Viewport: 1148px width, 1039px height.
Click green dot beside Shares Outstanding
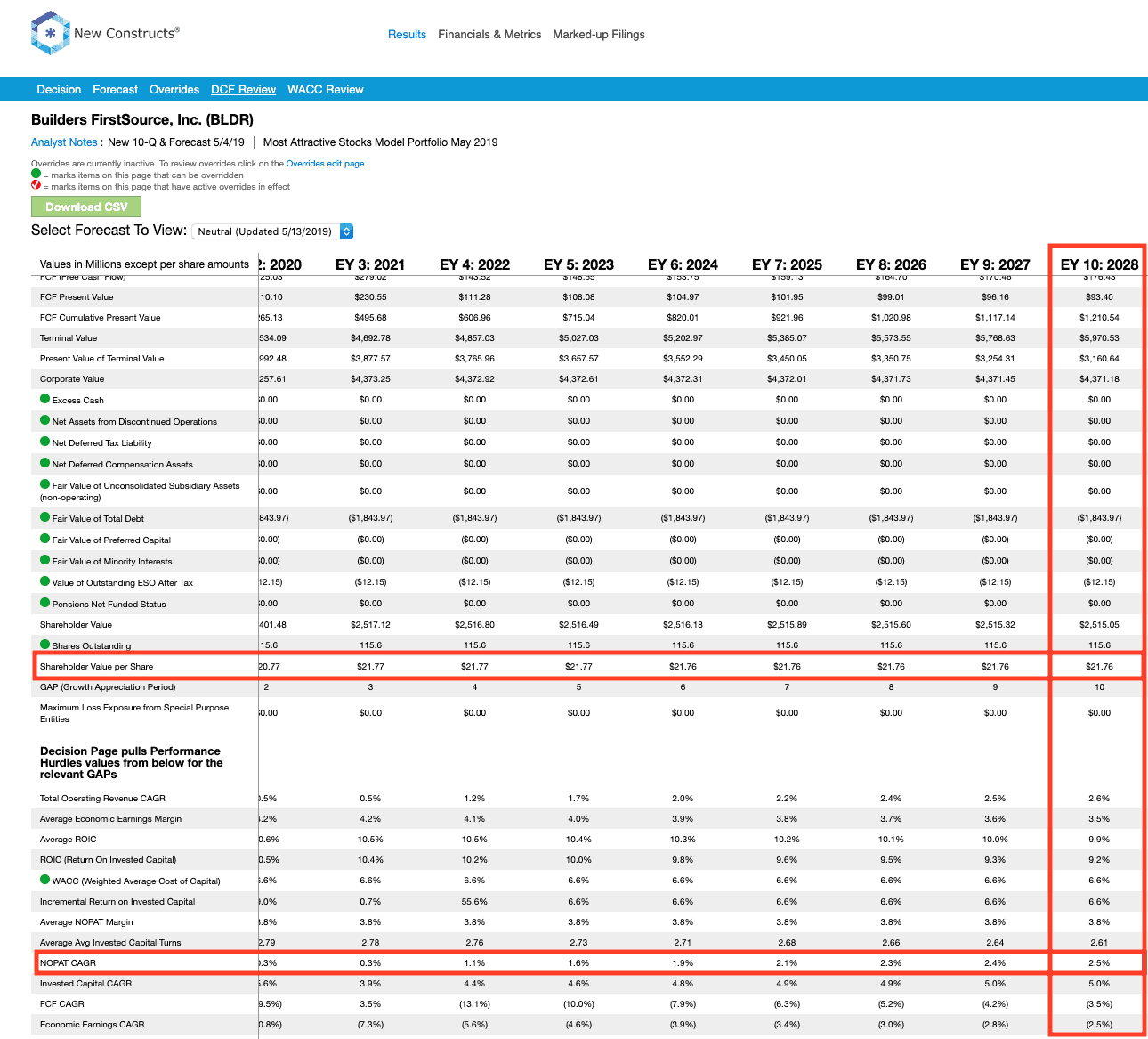(x=44, y=645)
